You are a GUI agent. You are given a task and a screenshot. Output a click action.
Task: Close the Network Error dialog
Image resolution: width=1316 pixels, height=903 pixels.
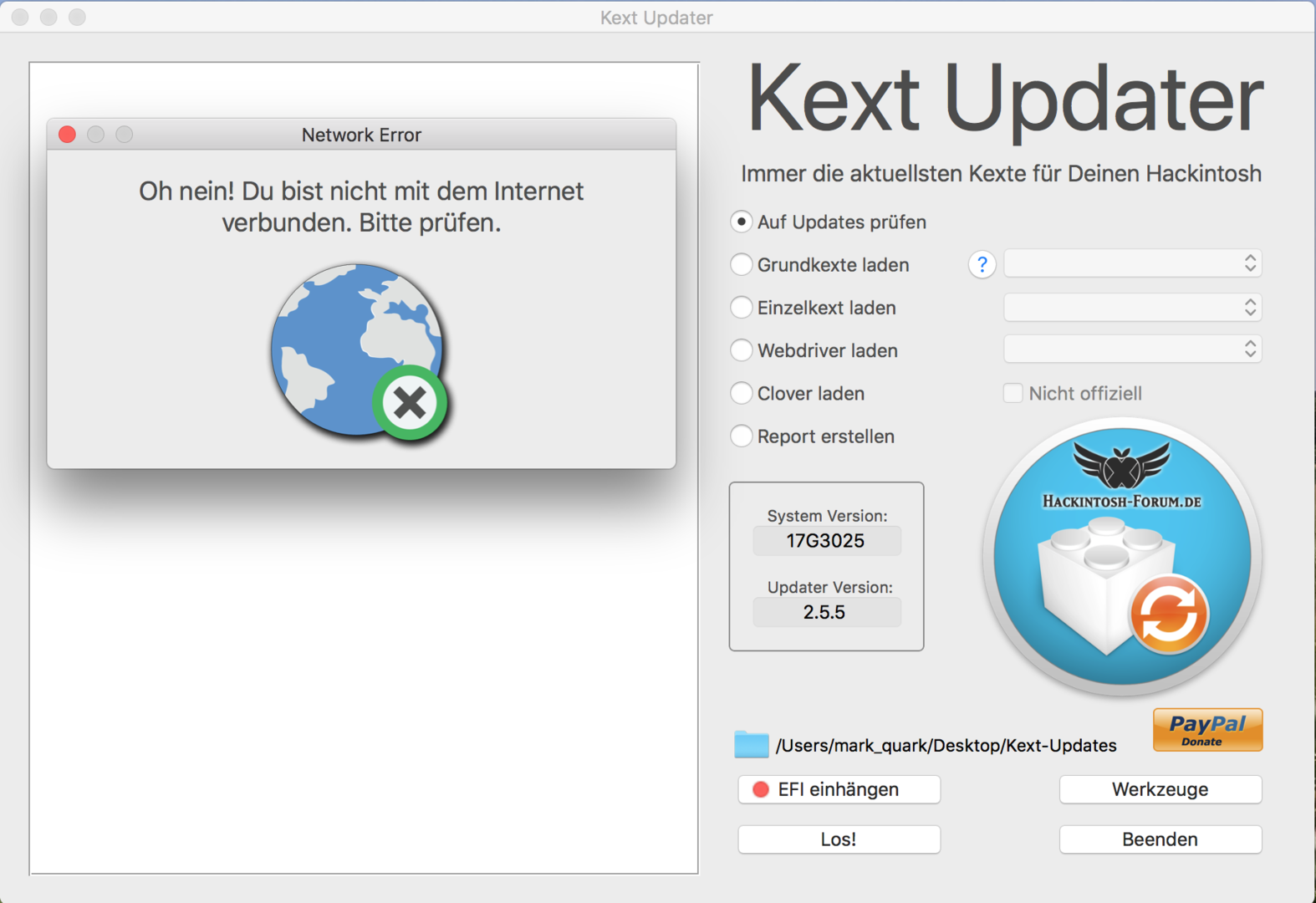68,135
